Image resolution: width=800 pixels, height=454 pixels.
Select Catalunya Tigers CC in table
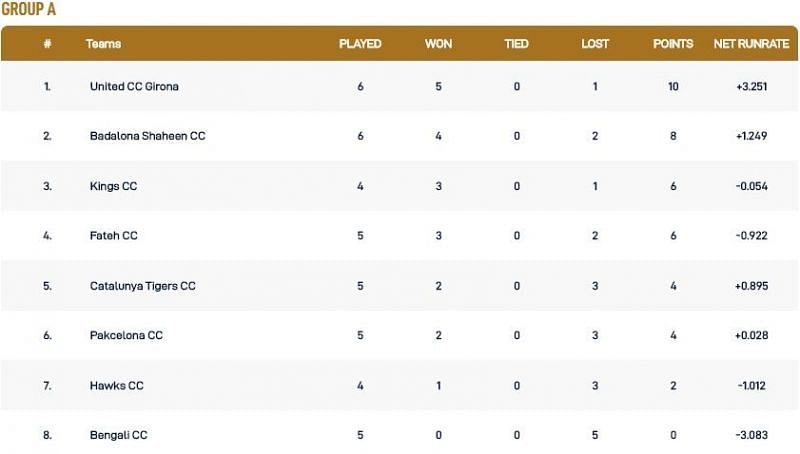(142, 286)
